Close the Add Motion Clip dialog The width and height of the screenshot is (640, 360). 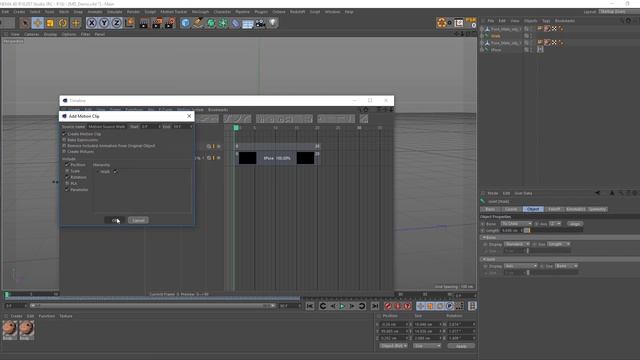click(x=189, y=116)
